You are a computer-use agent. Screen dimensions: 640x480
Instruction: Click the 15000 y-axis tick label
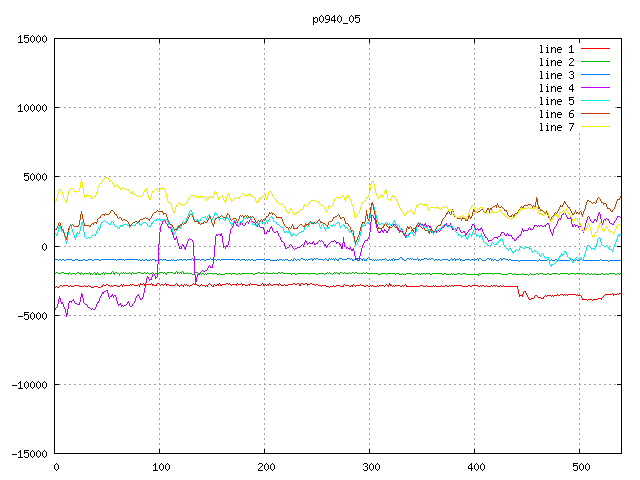pos(33,39)
